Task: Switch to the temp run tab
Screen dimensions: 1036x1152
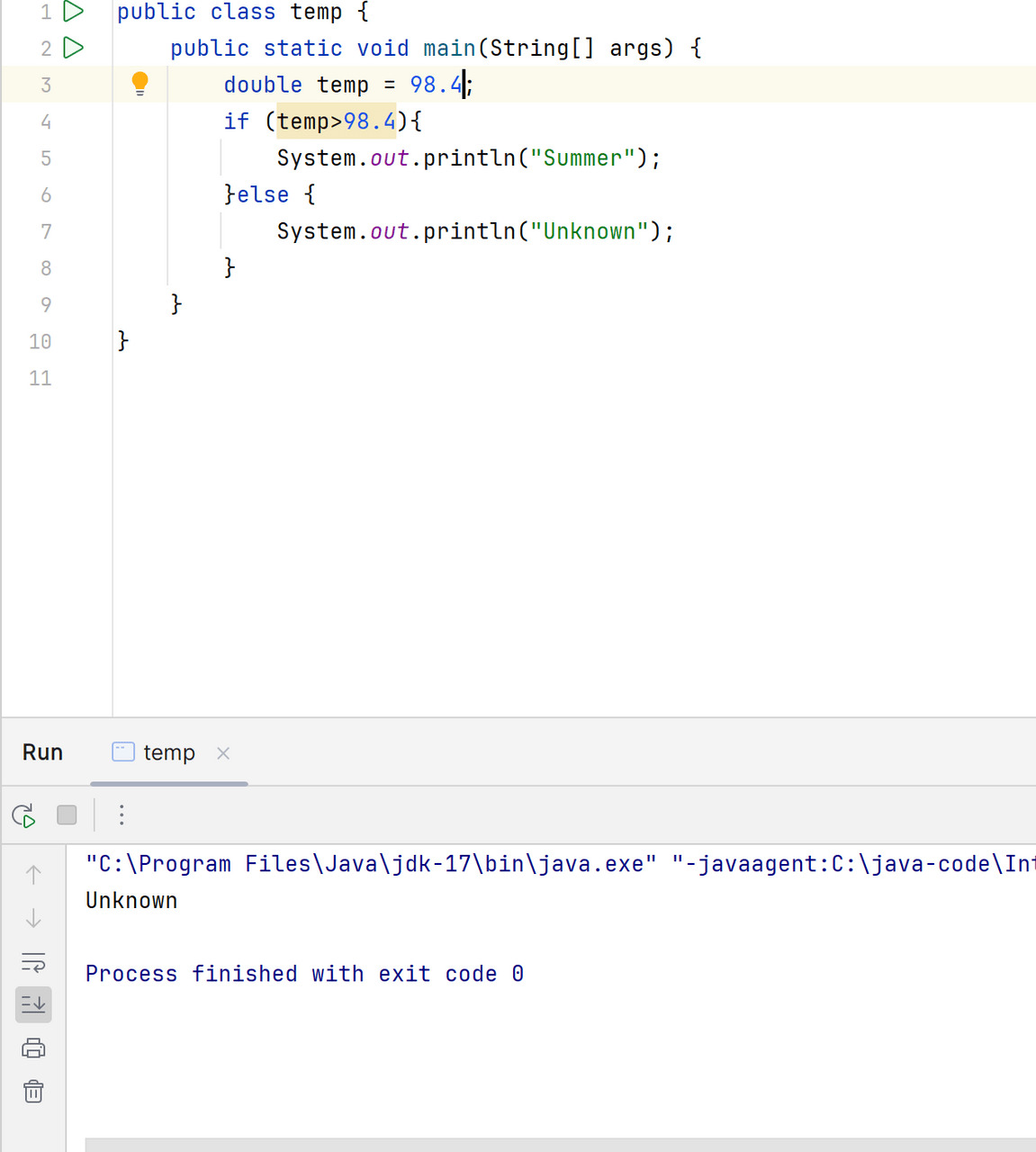Action: click(x=168, y=752)
